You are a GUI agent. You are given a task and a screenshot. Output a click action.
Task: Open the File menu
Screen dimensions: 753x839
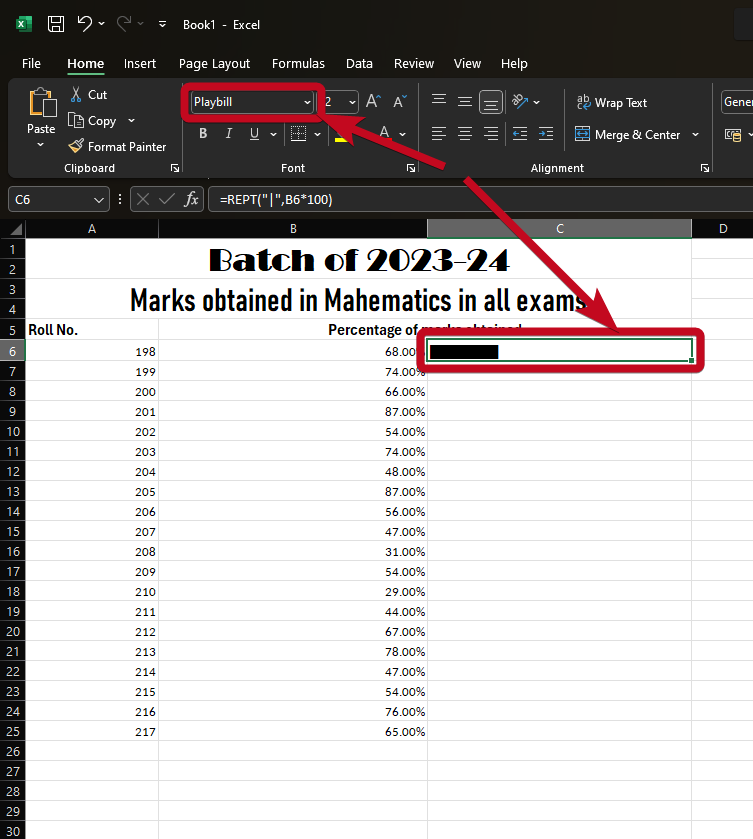click(31, 64)
